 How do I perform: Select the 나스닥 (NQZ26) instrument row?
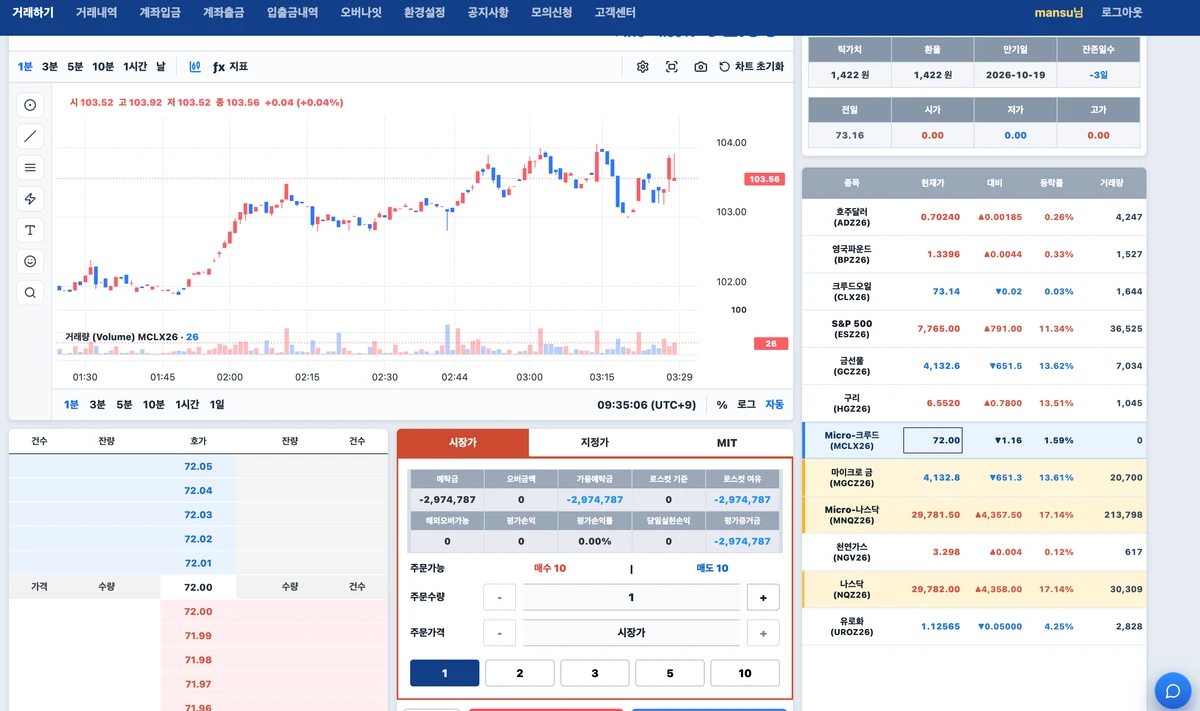(x=974, y=589)
